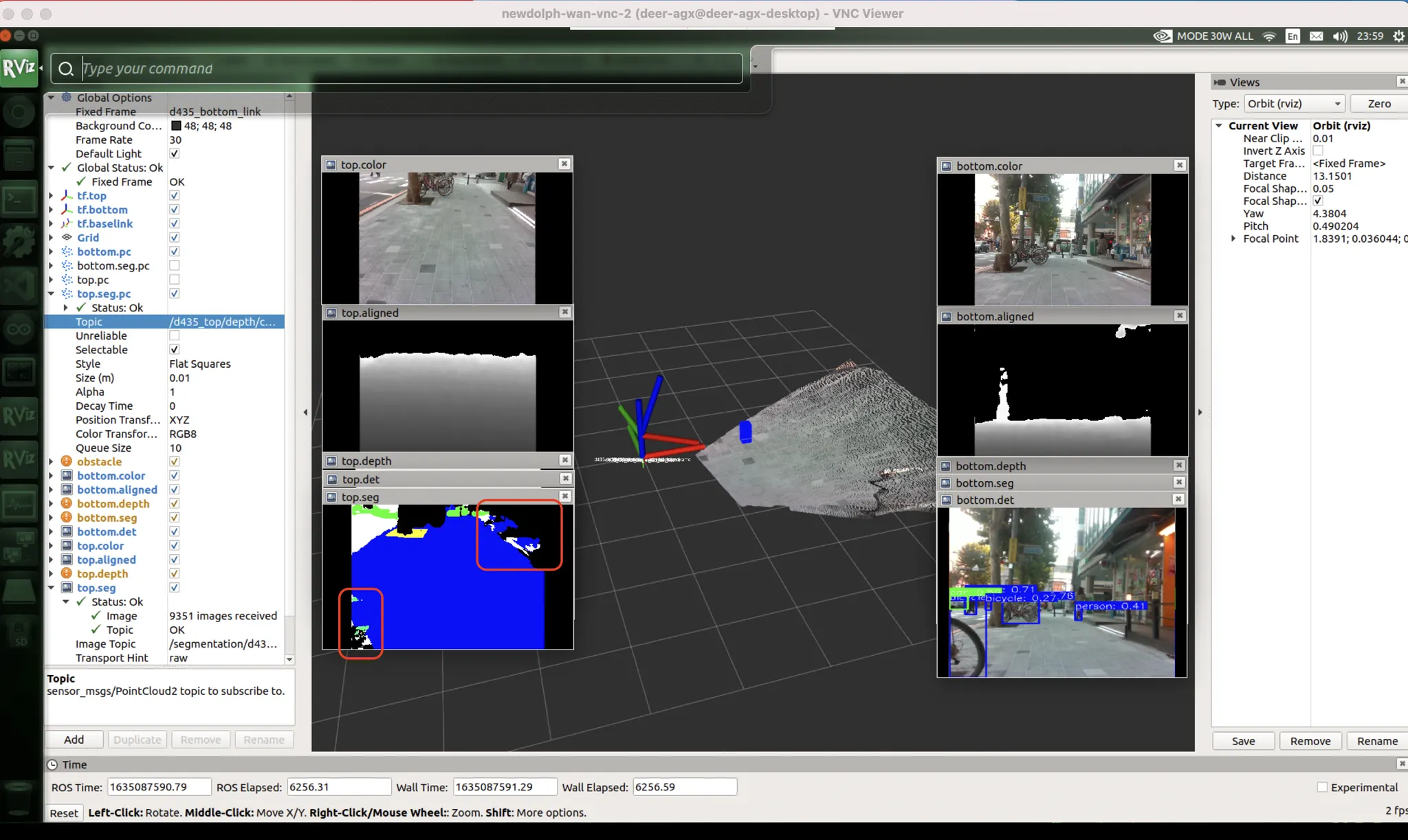
Task: Click the mail envelope indicator
Action: 1316,36
